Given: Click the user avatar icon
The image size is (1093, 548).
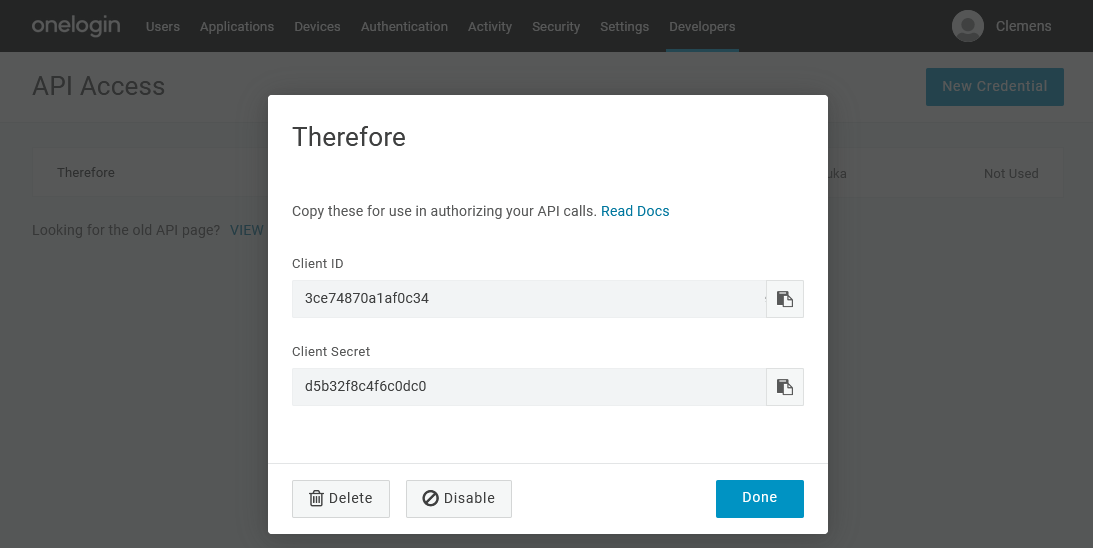Looking at the screenshot, I should 967,26.
